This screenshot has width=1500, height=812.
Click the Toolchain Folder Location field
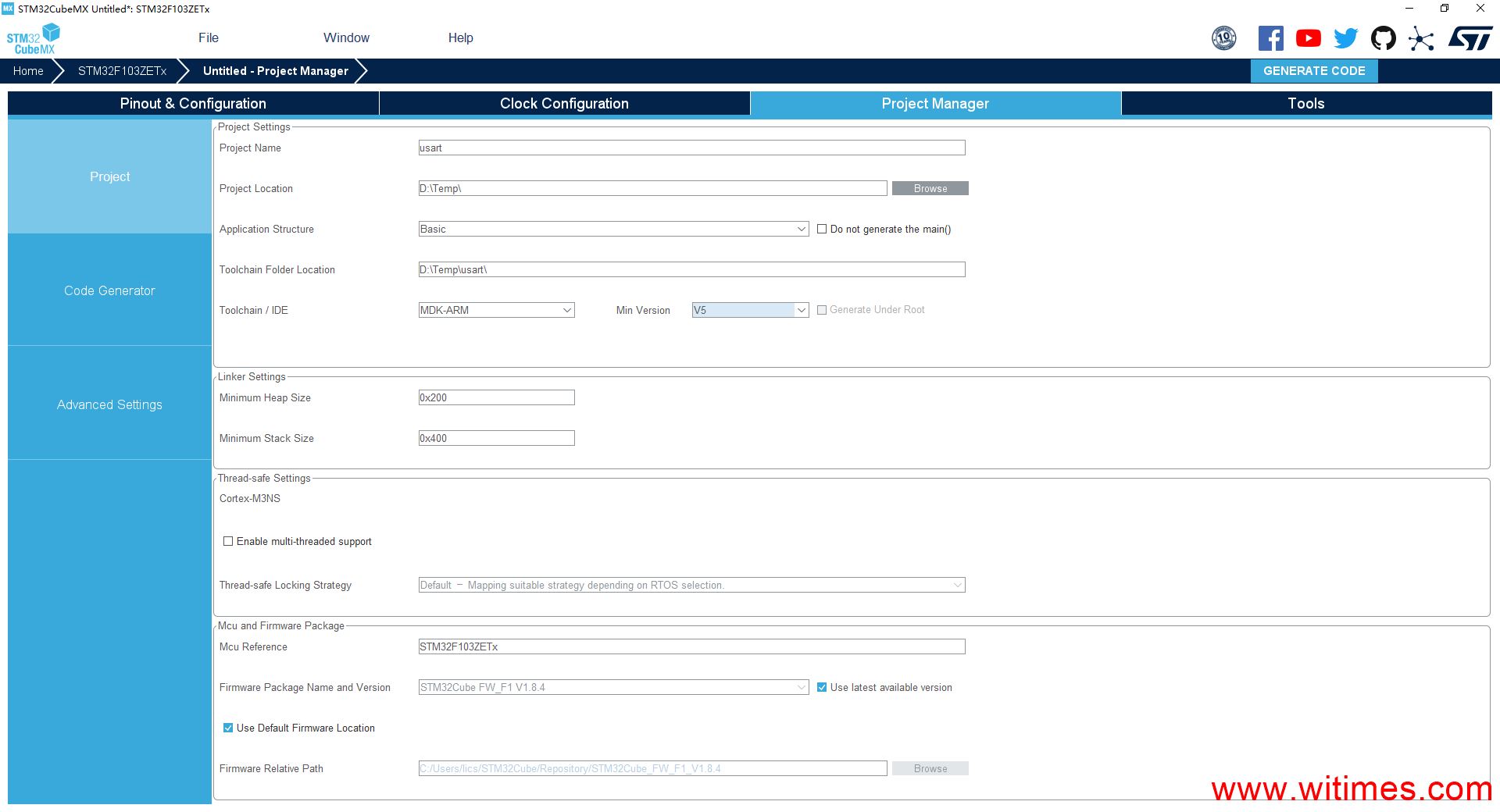coord(691,269)
